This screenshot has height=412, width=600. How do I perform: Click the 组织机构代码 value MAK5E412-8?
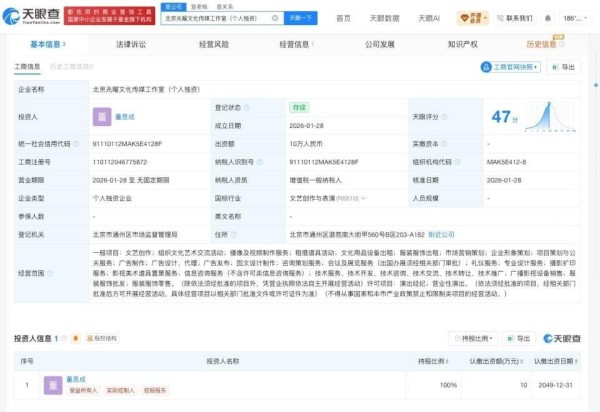click(506, 162)
